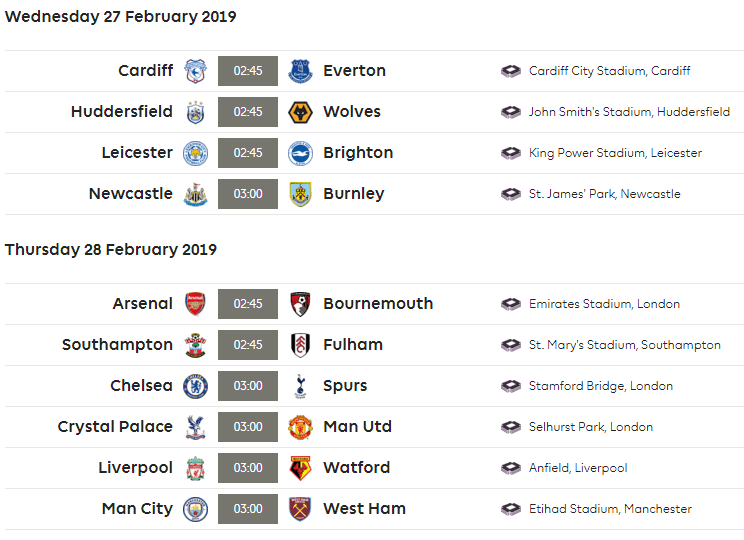The image size is (744, 540).
Task: Click the King Power Stadium, Leicester venue
Action: [x=615, y=153]
